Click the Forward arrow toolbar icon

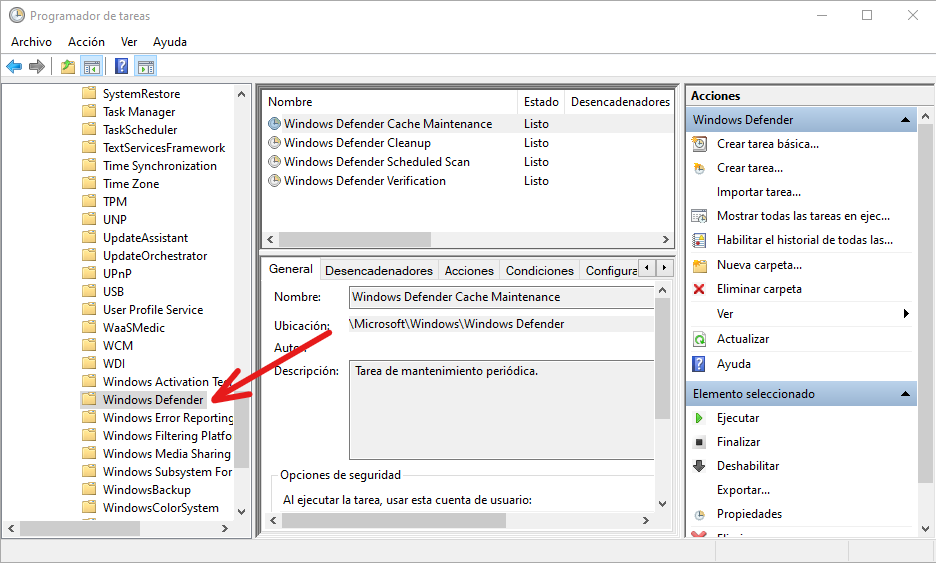point(37,66)
